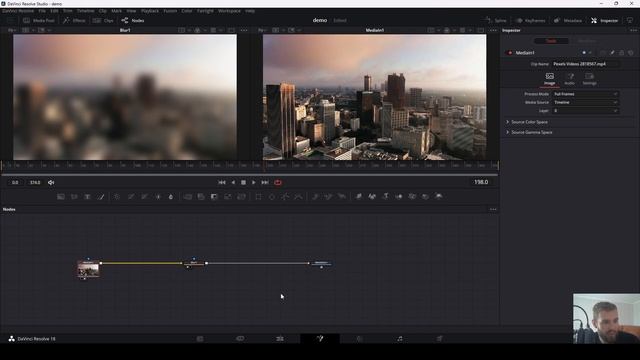Click the time ruler above transport
The image size is (640, 360).
pos(249,165)
